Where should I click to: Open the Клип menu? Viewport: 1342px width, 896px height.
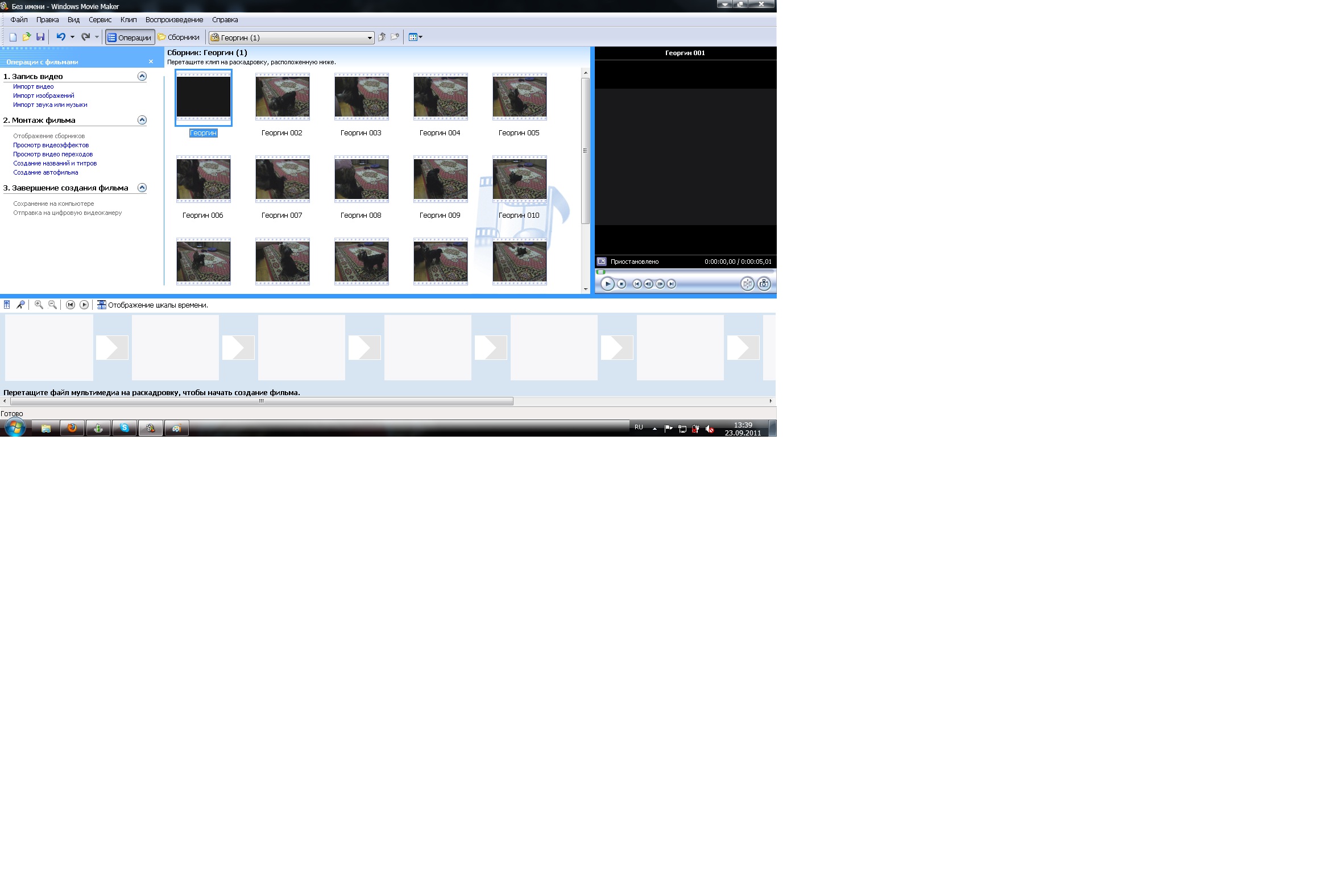pyautogui.click(x=128, y=20)
